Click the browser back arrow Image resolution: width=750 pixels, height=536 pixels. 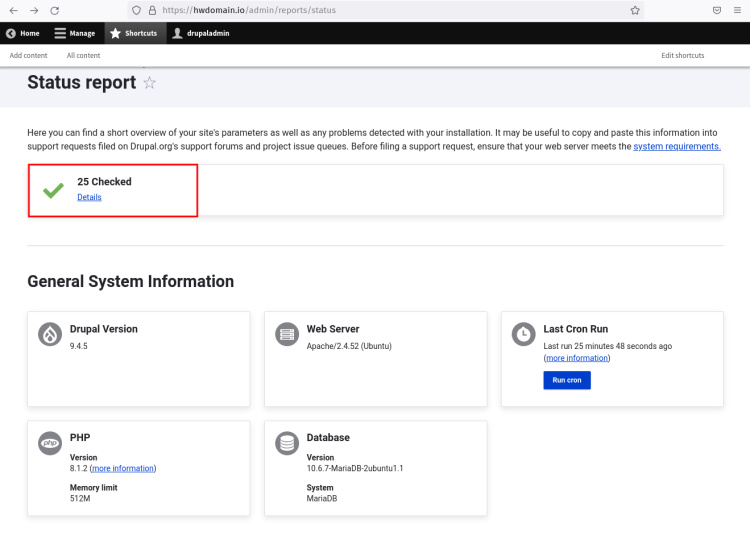[13, 10]
